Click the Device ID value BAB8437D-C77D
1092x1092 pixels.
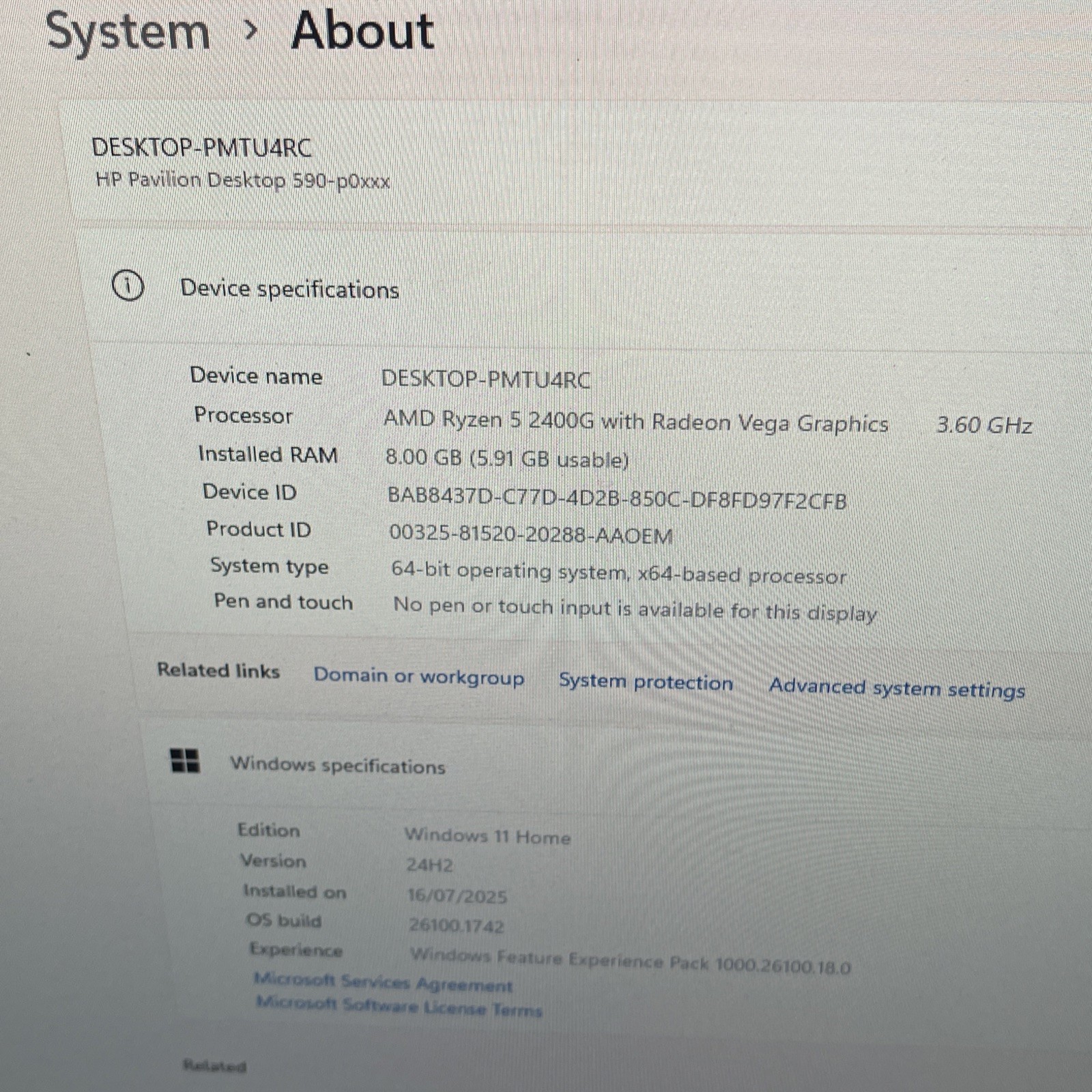617,498
